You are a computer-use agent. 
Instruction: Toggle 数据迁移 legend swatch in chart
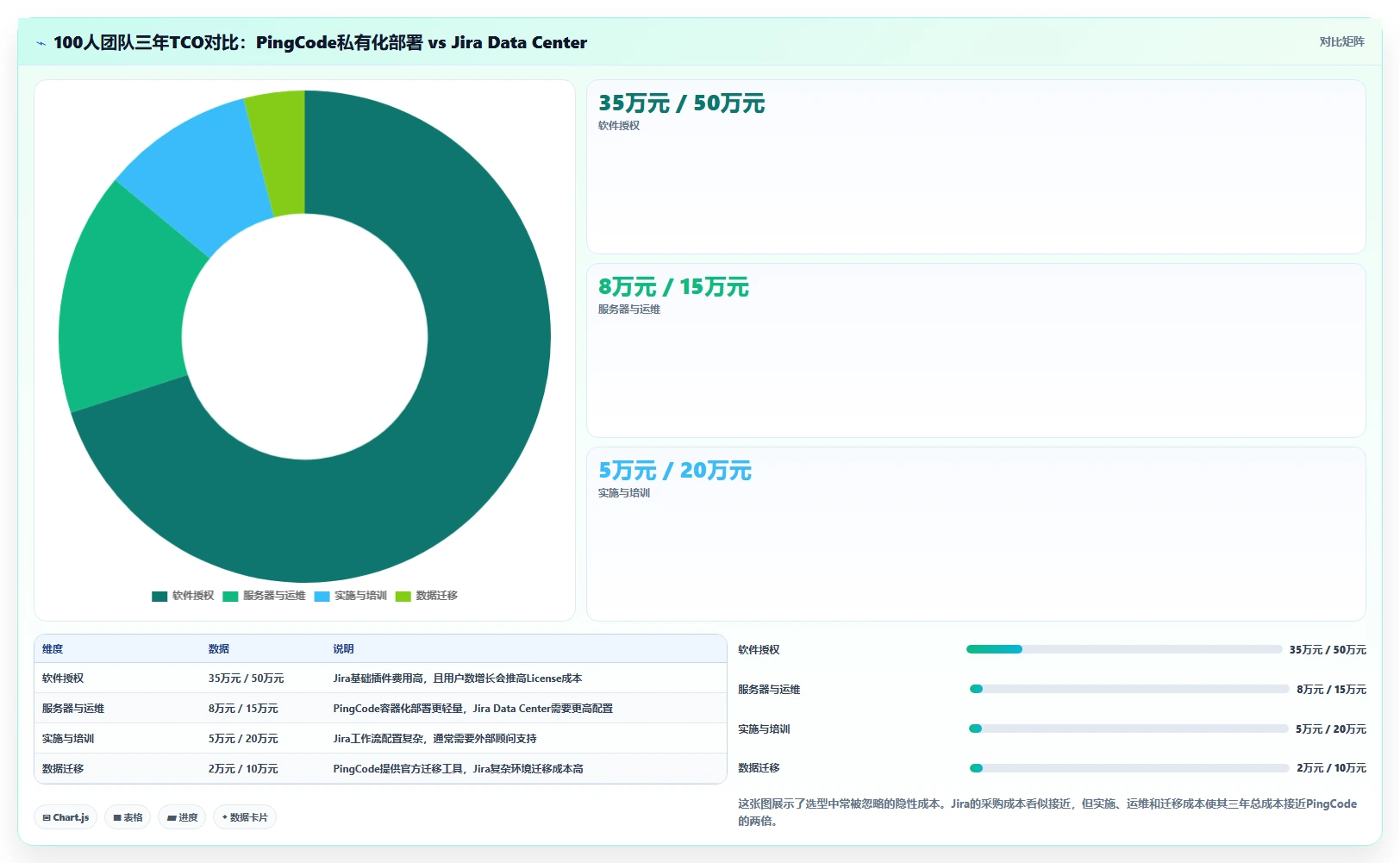click(x=403, y=596)
